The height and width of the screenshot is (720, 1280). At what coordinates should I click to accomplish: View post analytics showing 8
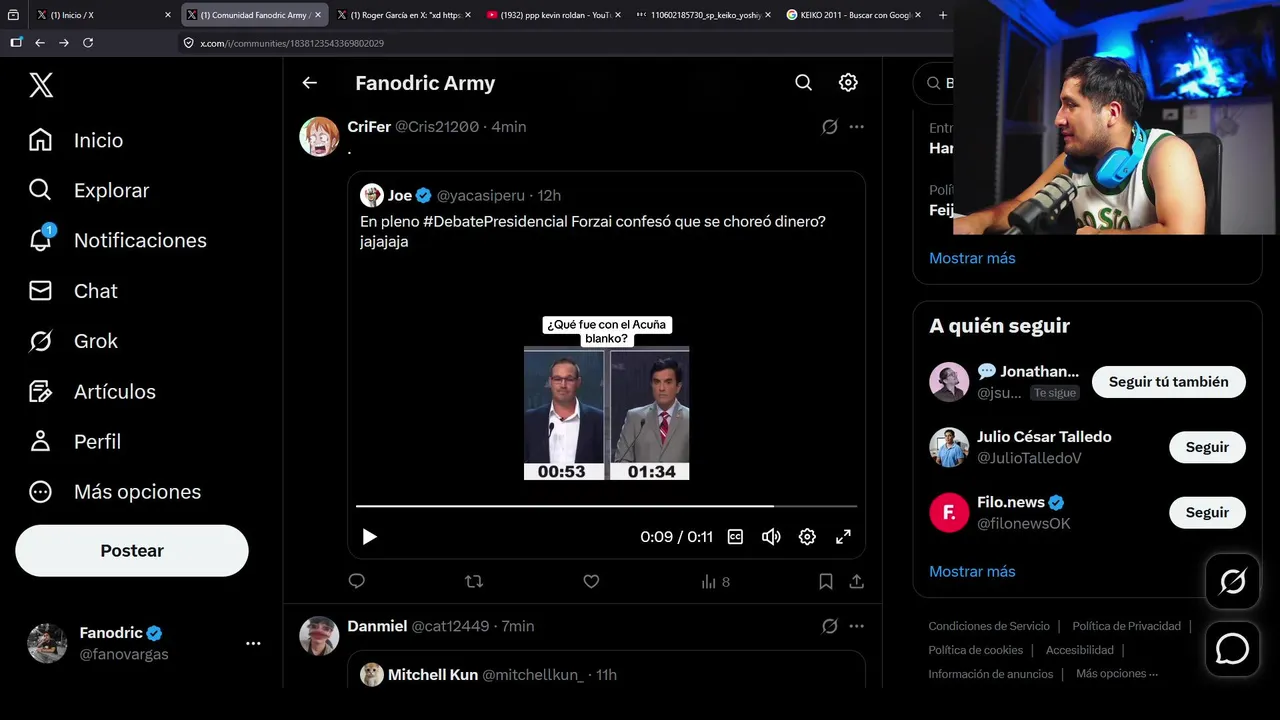click(x=716, y=581)
